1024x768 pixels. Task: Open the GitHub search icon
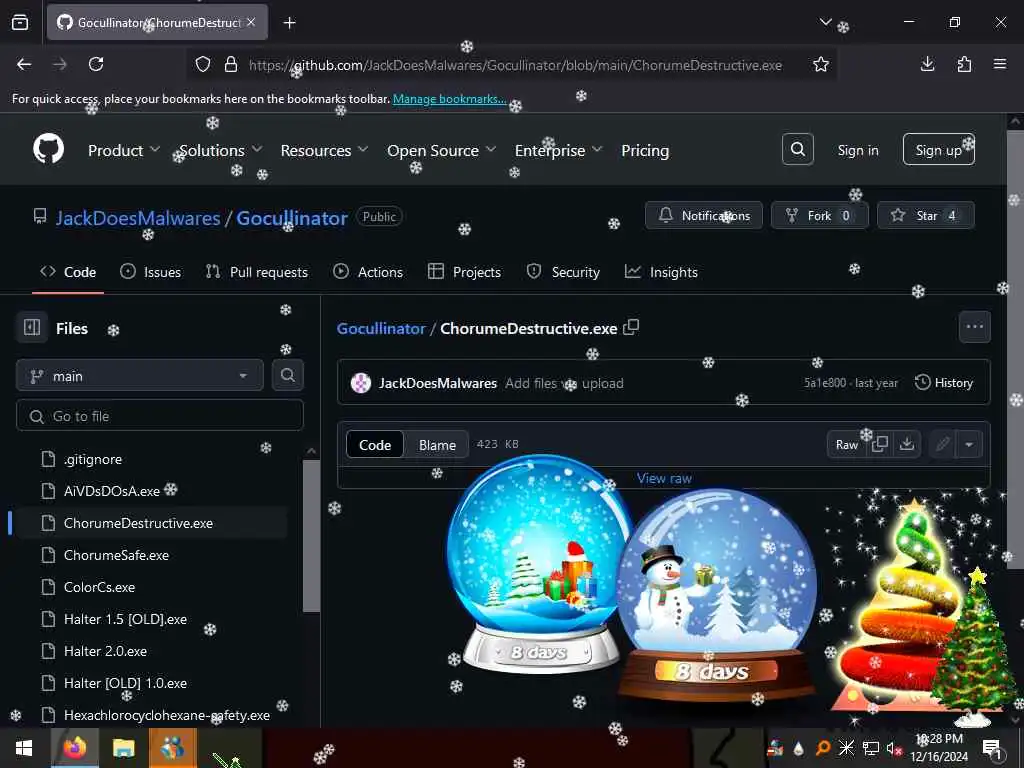(797, 150)
